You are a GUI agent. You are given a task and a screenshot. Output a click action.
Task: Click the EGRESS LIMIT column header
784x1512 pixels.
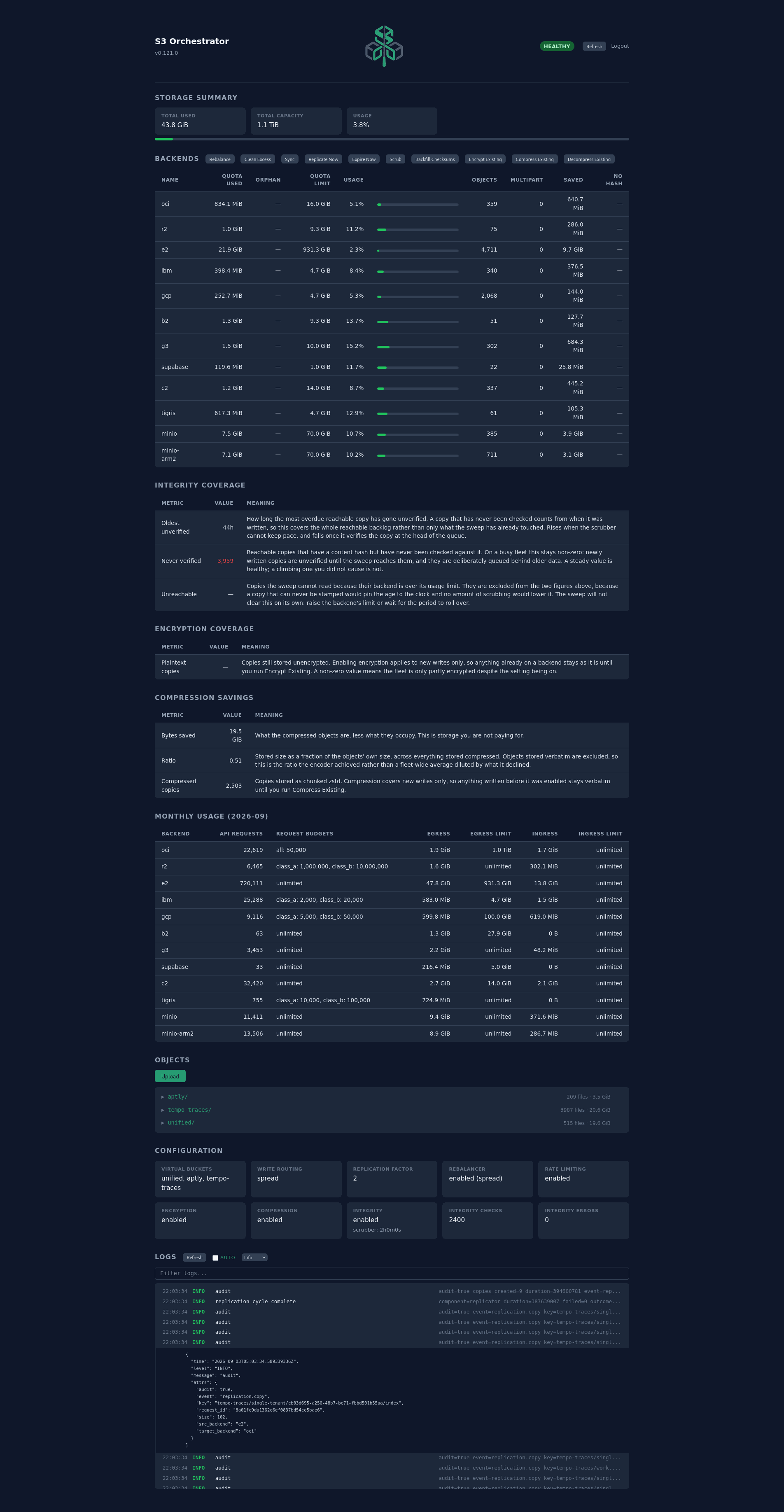coord(490,833)
